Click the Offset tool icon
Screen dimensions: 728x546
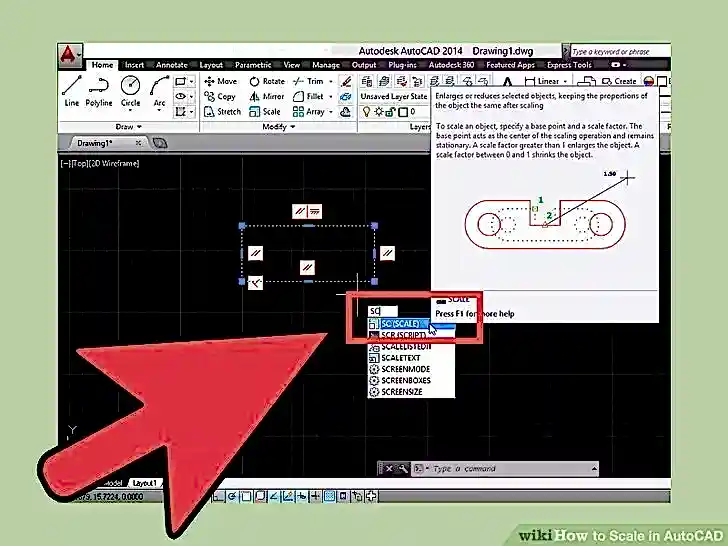tap(345, 112)
